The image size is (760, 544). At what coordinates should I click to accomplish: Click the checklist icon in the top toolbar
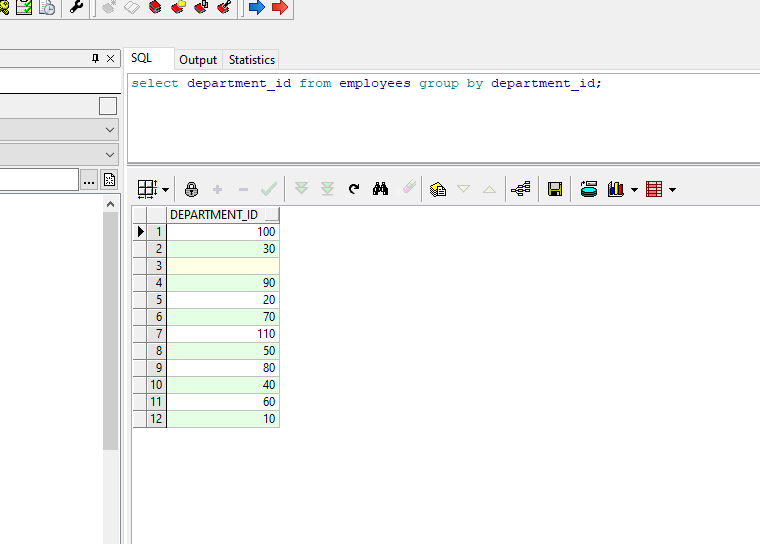point(24,7)
